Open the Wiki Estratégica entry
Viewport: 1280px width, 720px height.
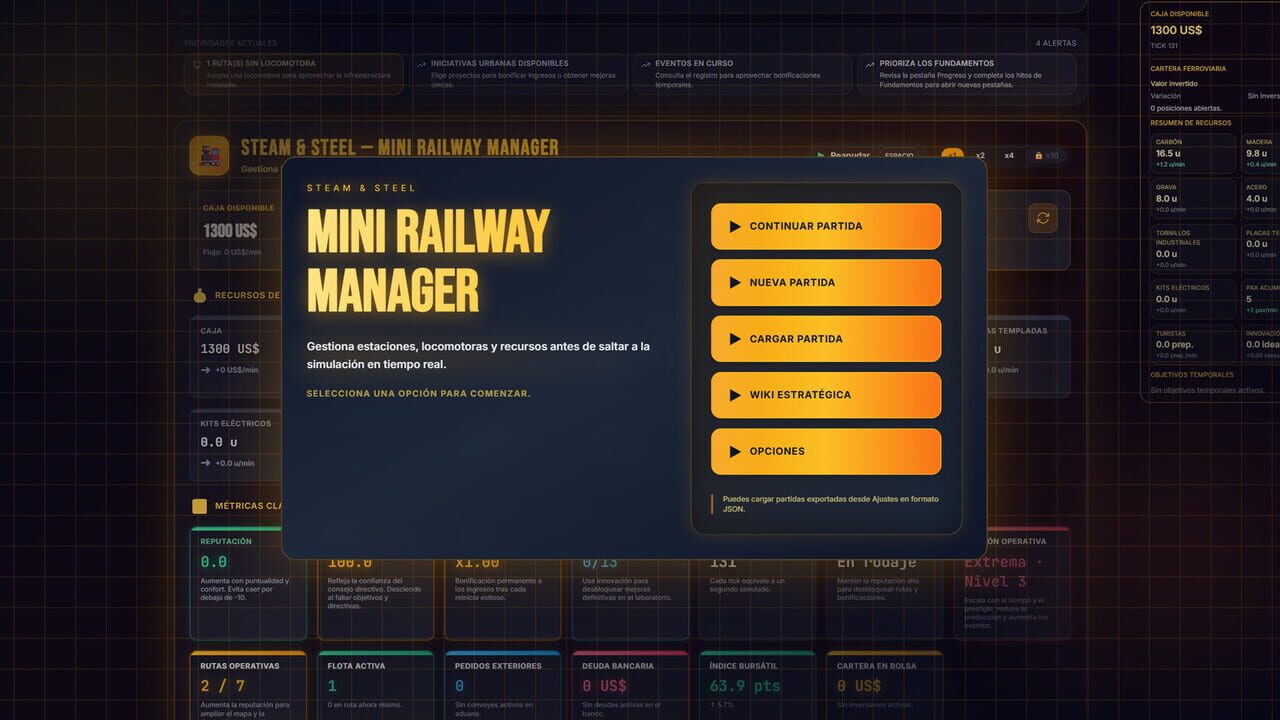pos(826,394)
